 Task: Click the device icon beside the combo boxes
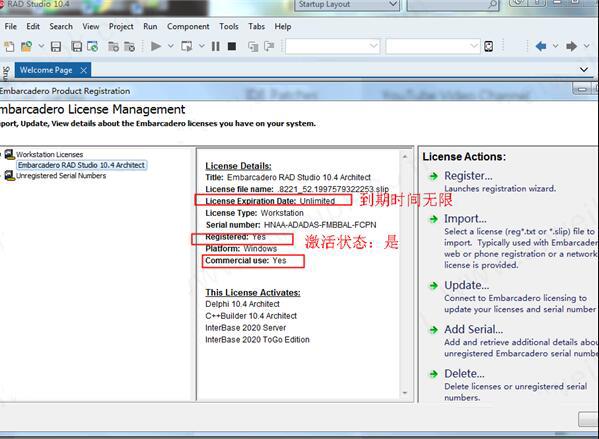489,46
